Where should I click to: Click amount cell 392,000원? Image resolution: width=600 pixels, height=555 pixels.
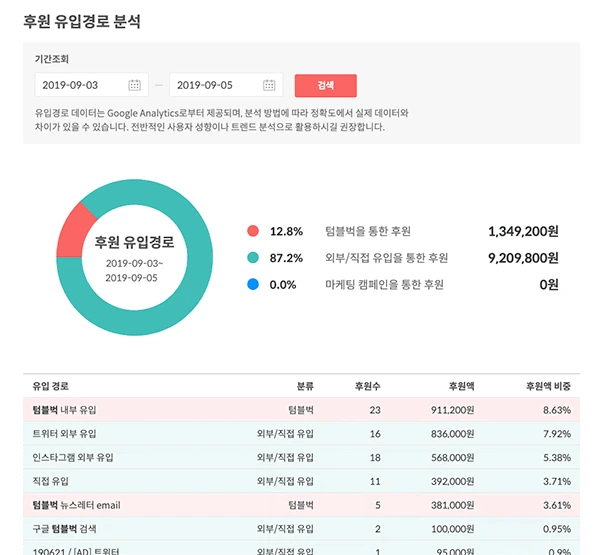(453, 481)
